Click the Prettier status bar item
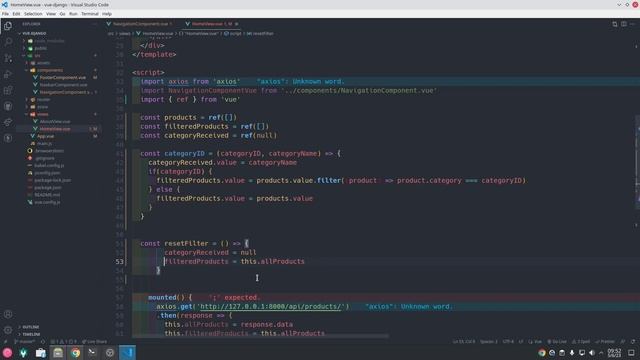Screen dimensions: 640x360 605,342
